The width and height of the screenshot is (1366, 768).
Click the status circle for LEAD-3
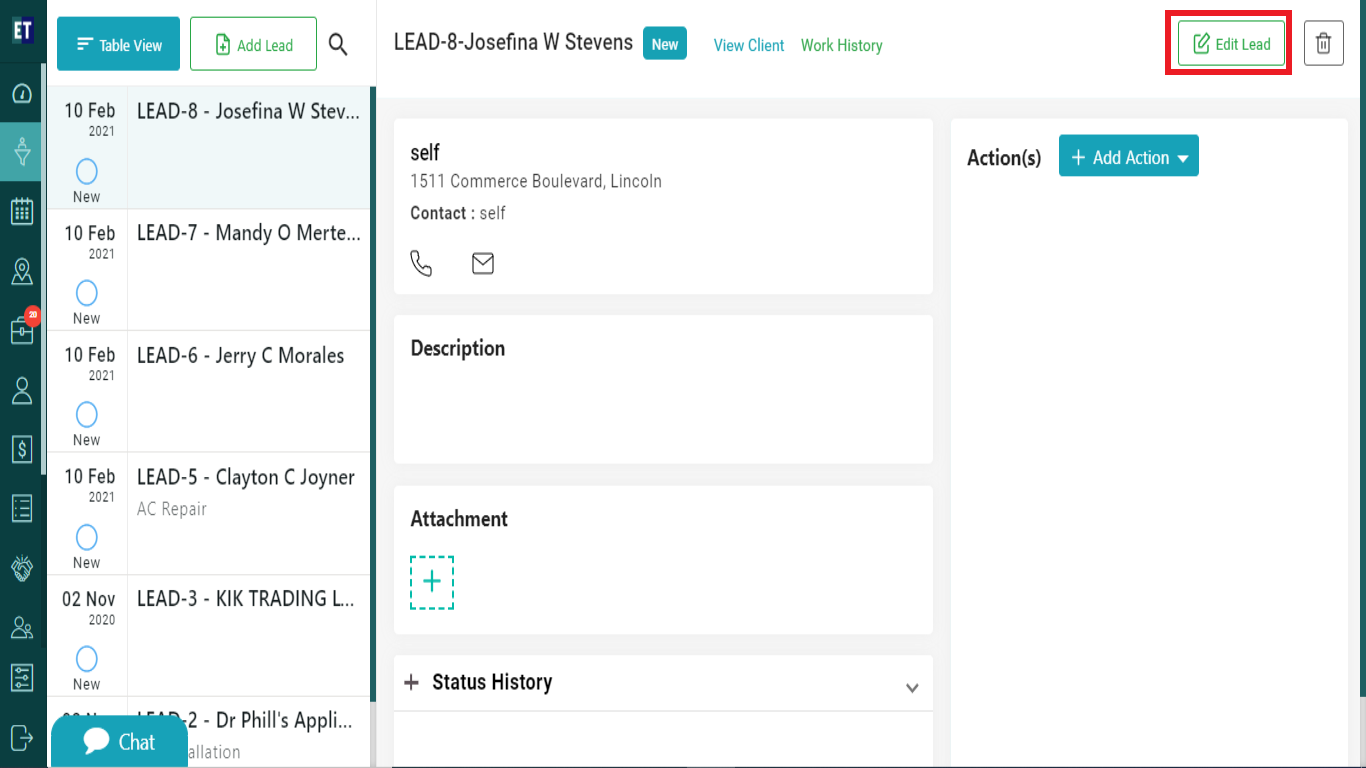tap(87, 659)
